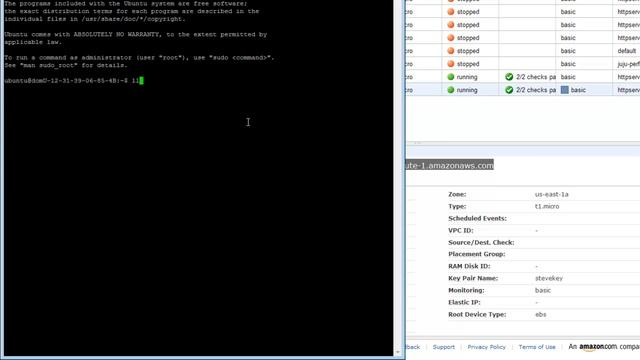The image size is (640, 360).
Task: Click the highlighted amazonaws.com hostname
Action: pyautogui.click(x=450, y=165)
